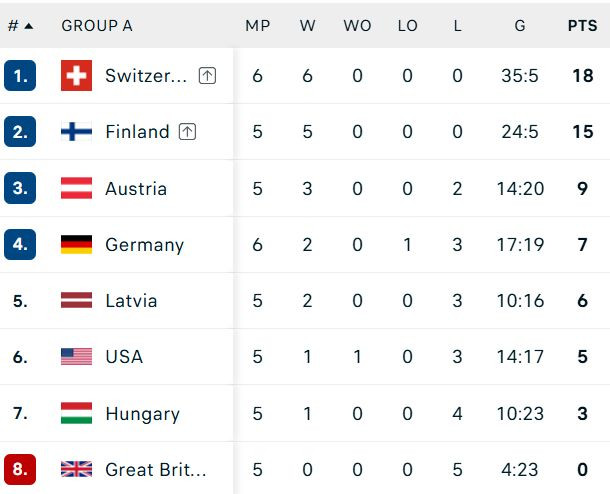610x494 pixels.
Task: Click the G goals column header
Action: 520,26
